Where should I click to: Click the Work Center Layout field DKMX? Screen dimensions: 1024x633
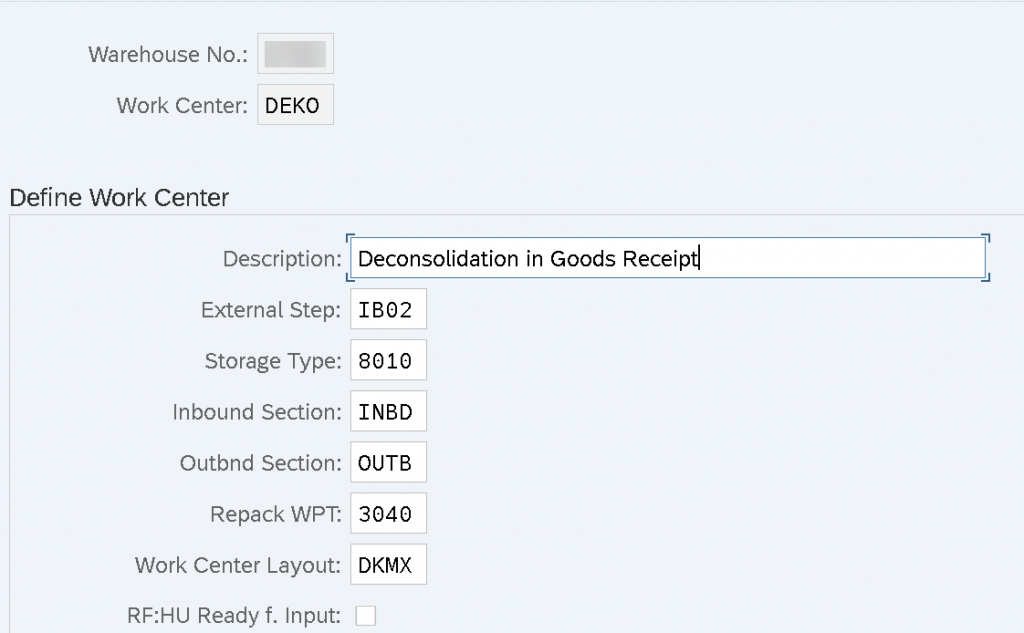[x=389, y=564]
